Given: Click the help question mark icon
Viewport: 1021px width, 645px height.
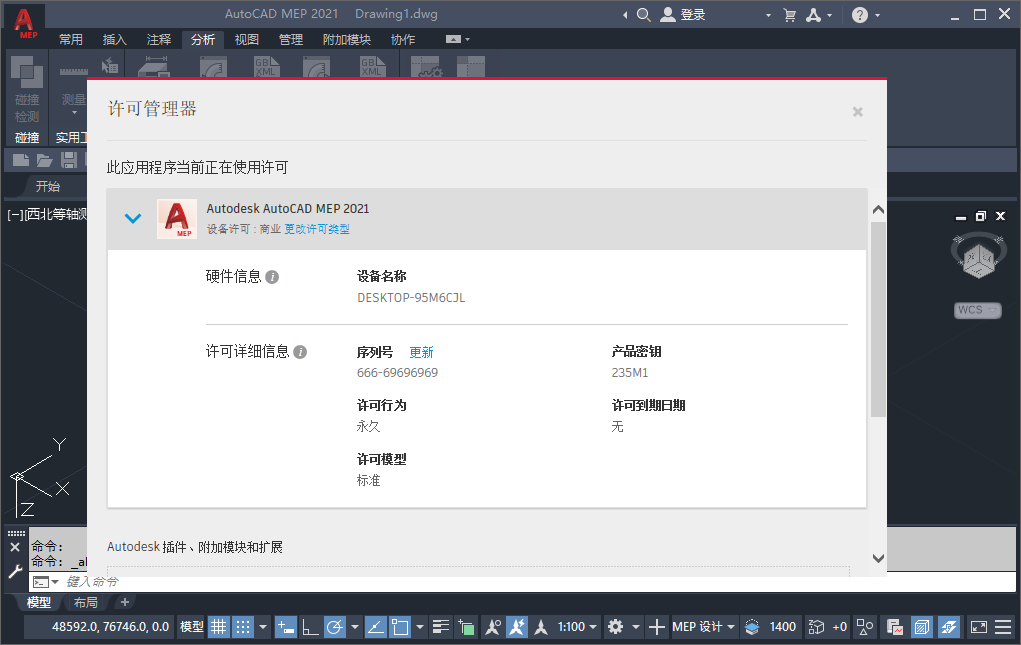Looking at the screenshot, I should [x=860, y=15].
